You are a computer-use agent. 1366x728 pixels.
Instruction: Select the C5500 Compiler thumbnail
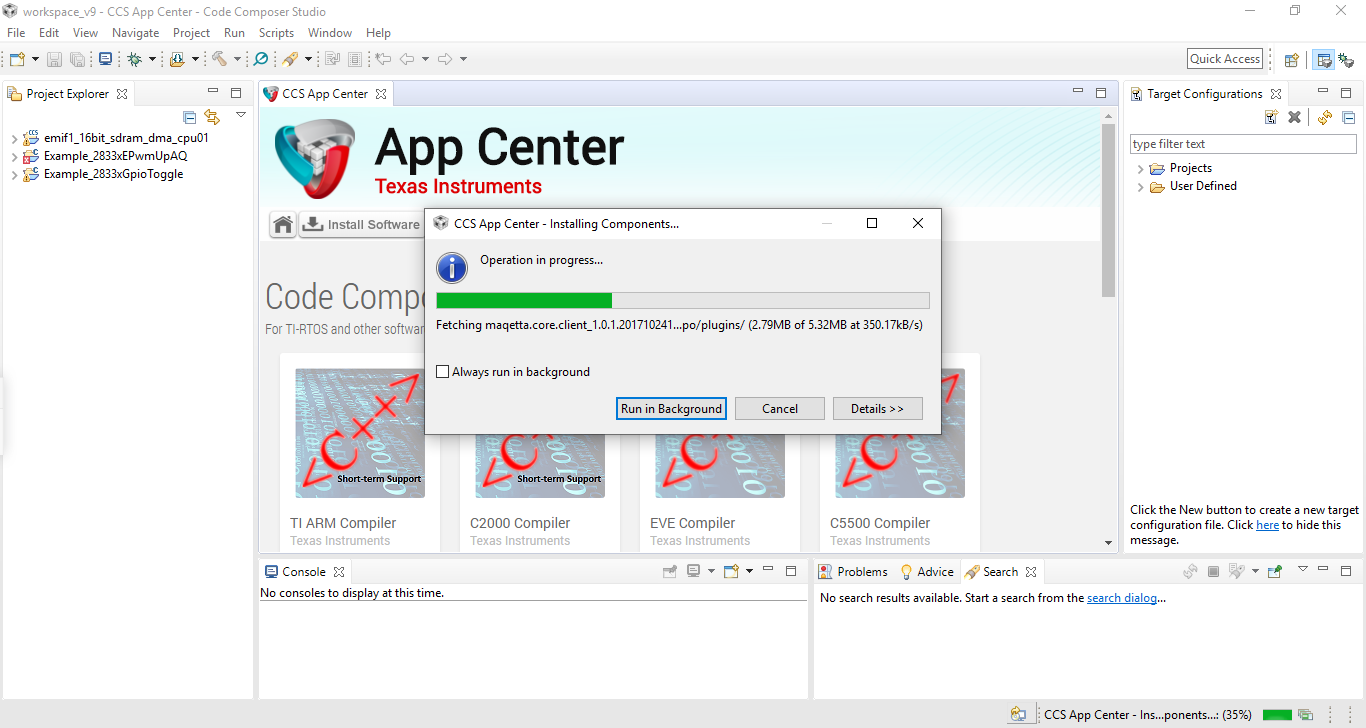tap(900, 433)
